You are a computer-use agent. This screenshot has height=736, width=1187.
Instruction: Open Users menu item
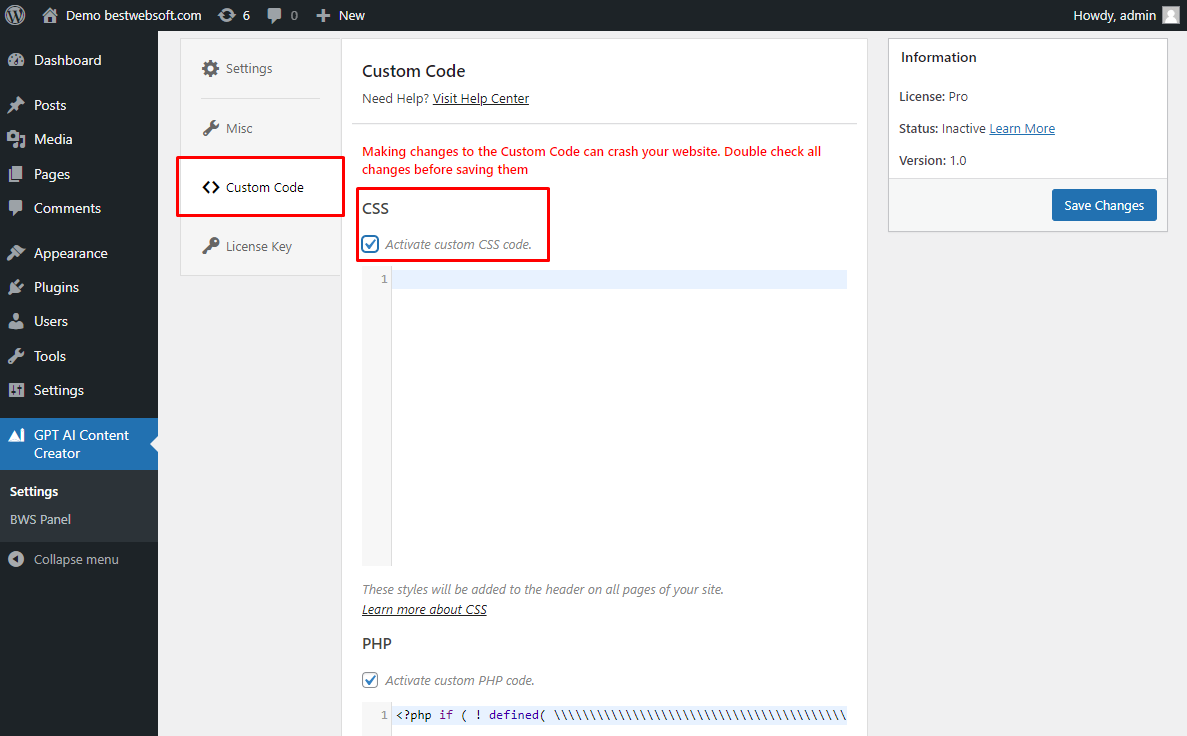coord(79,321)
